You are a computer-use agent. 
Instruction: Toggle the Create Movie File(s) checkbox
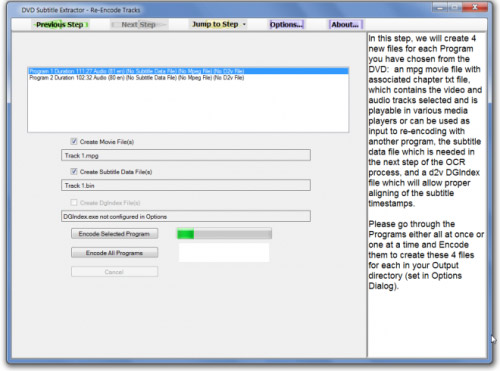tap(74, 141)
